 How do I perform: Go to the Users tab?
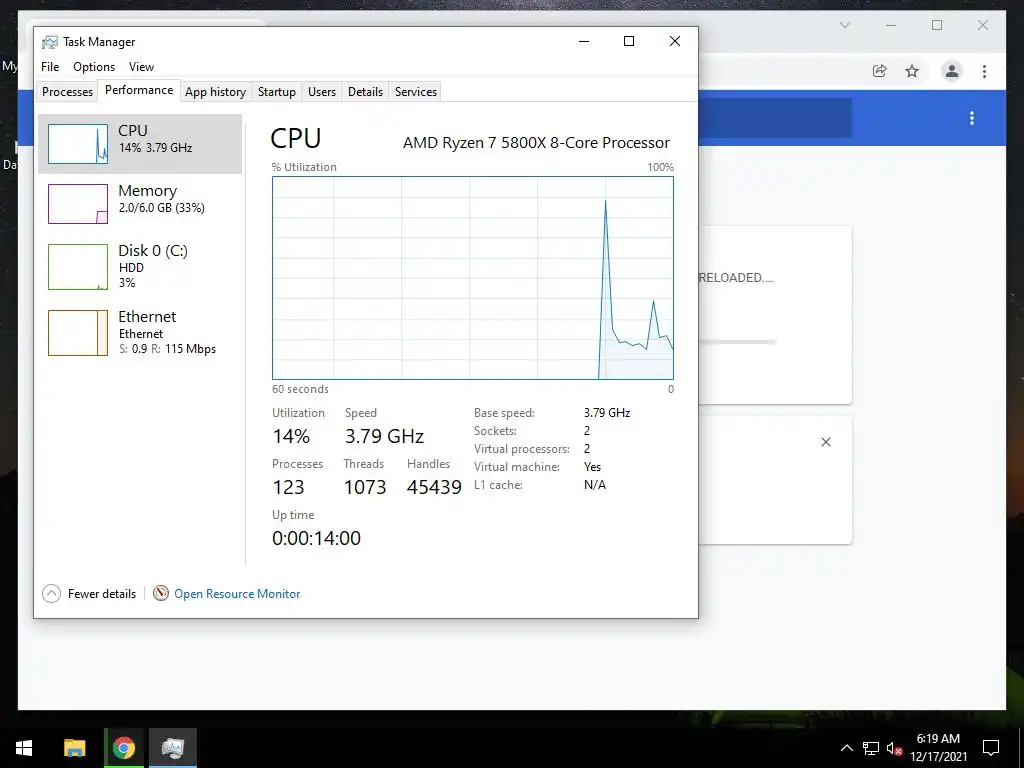[x=322, y=91]
